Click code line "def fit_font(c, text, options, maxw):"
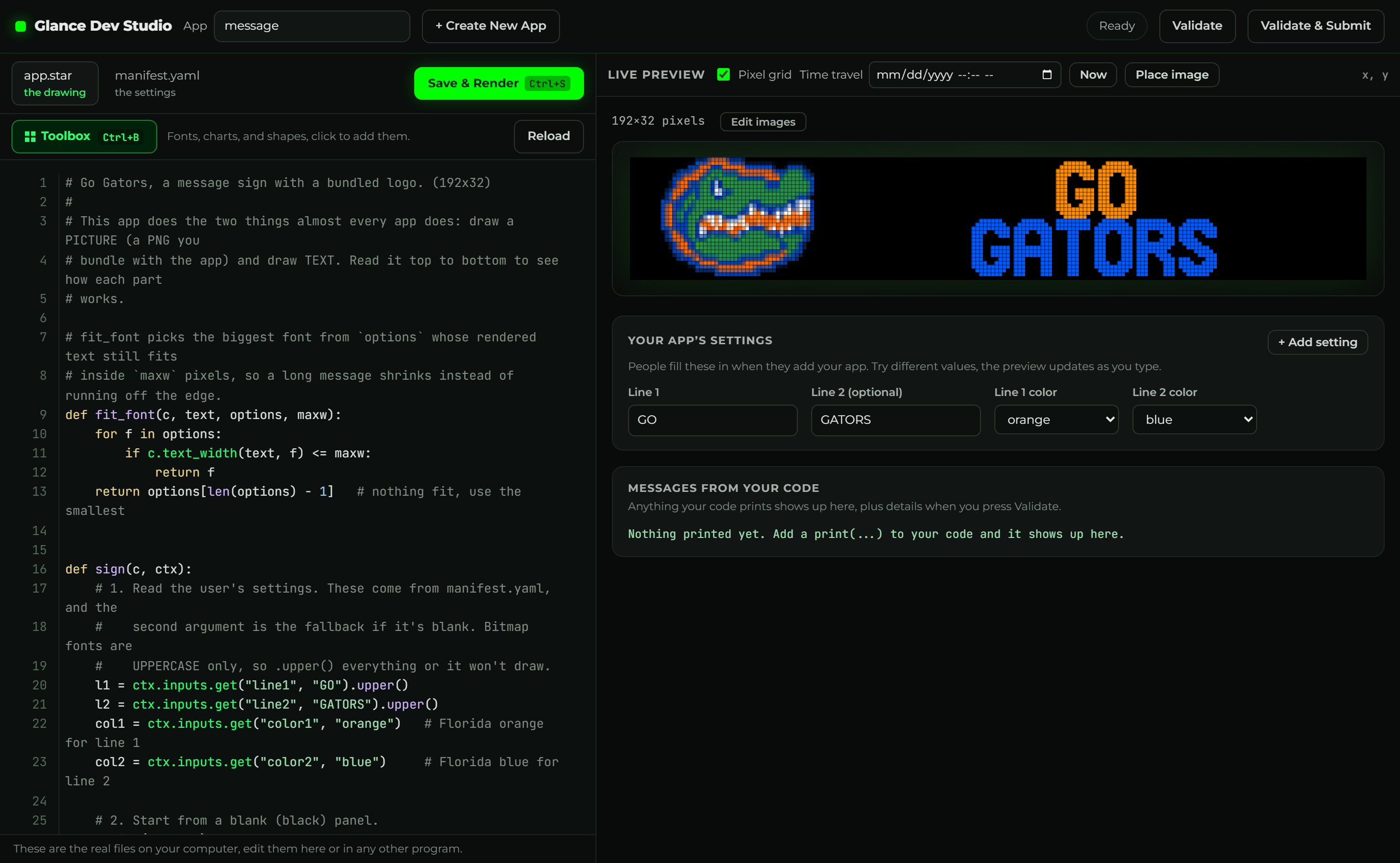Viewport: 1400px width, 863px height. tap(203, 415)
